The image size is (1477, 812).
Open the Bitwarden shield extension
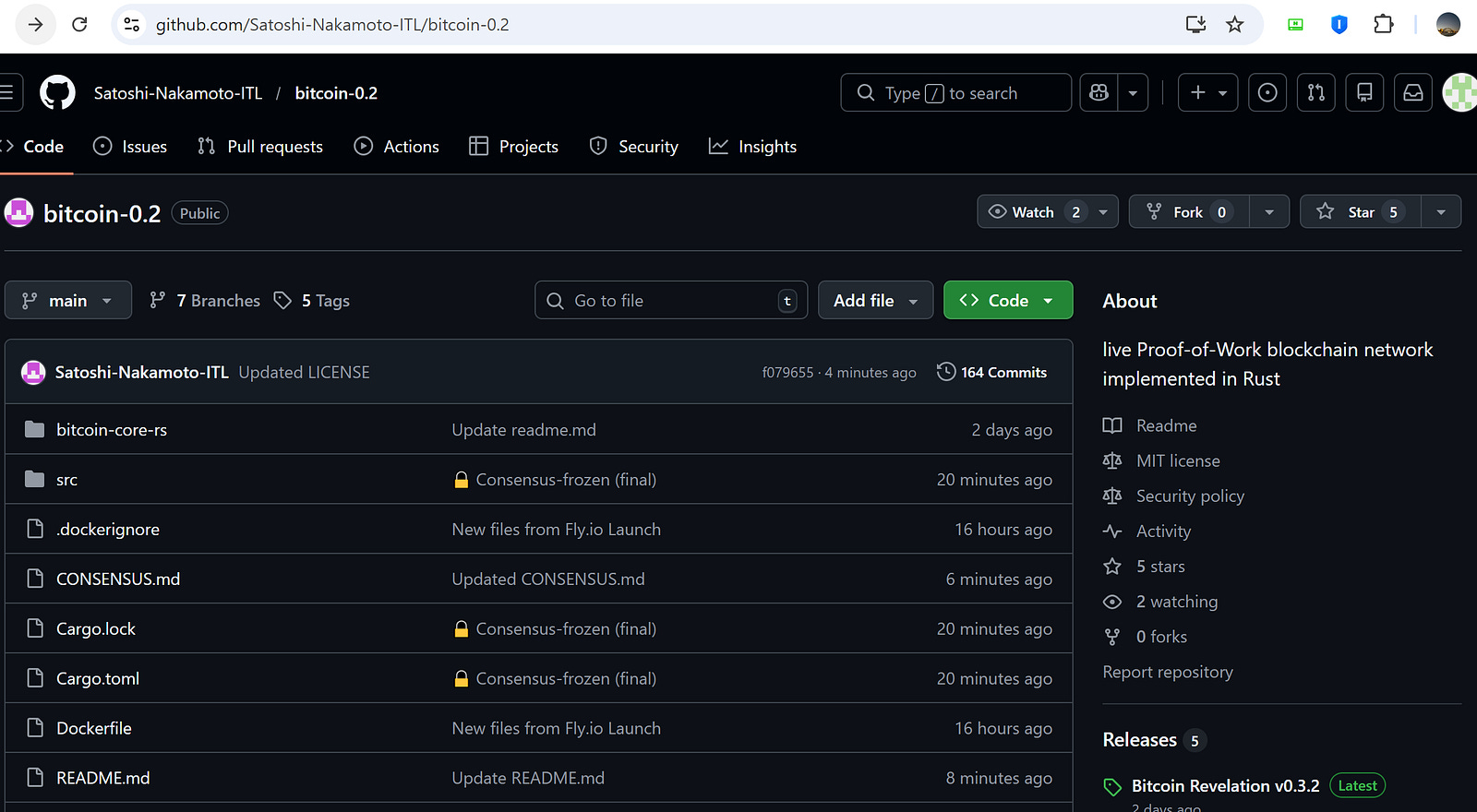pos(1339,25)
